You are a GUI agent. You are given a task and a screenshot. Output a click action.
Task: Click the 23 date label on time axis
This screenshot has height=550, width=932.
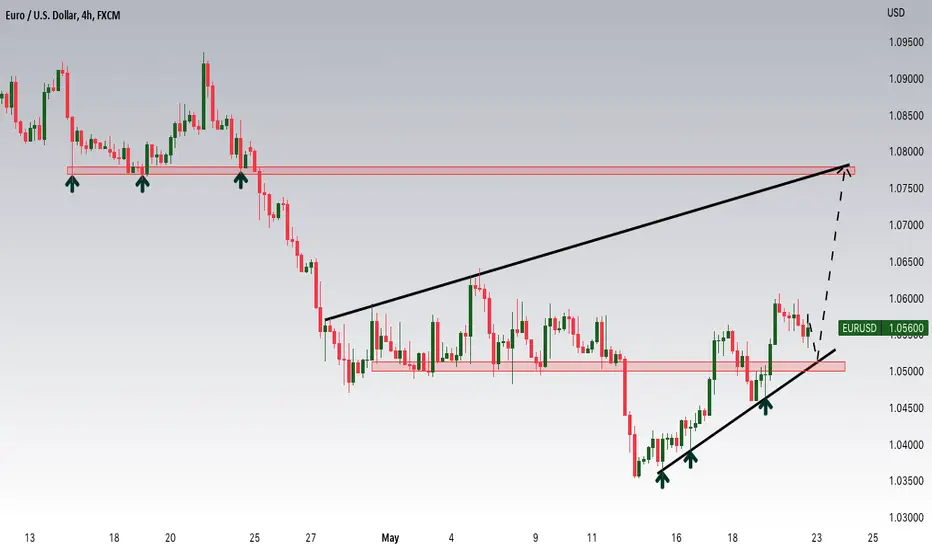817,538
